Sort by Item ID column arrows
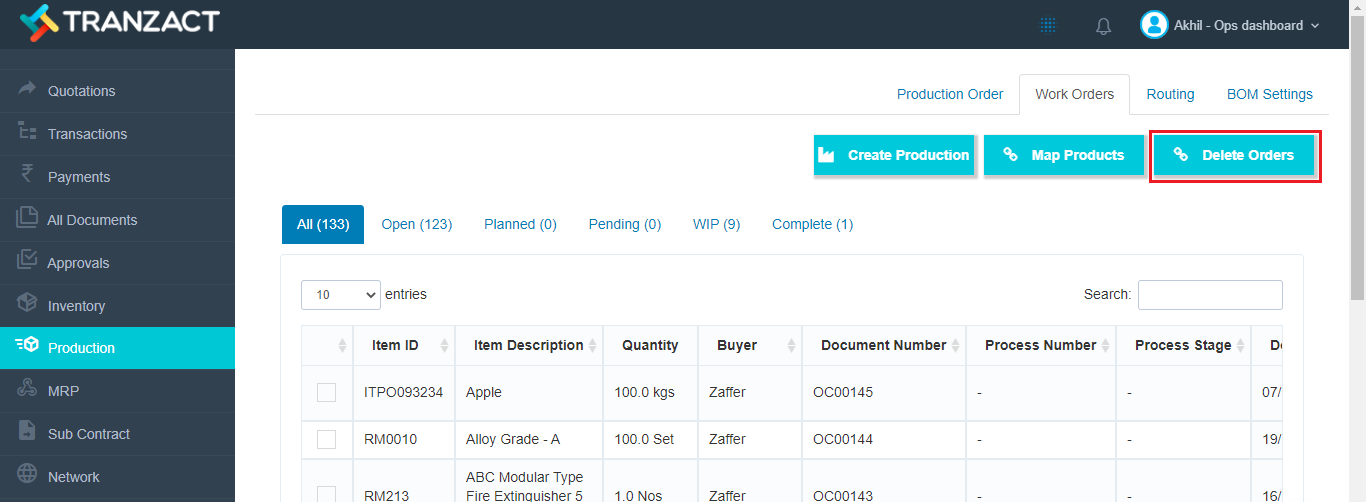This screenshot has width=1366, height=502. pyautogui.click(x=444, y=345)
